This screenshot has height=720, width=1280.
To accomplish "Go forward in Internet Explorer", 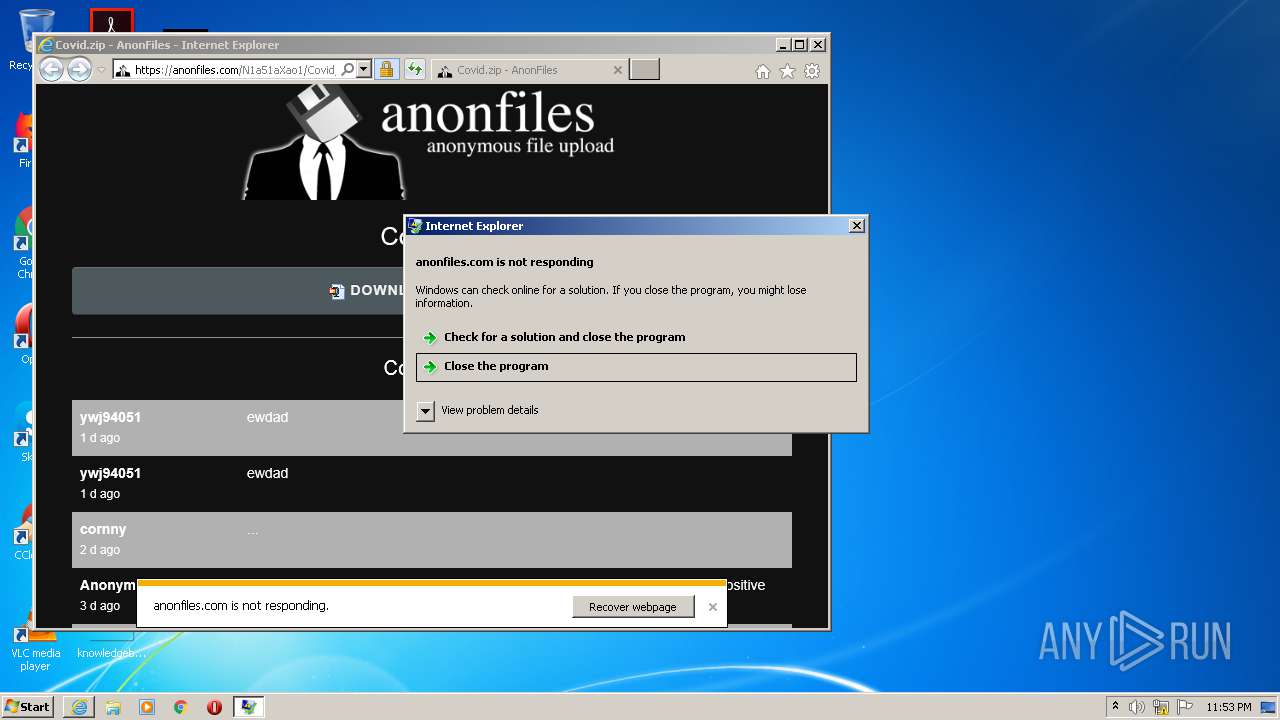I will (x=79, y=70).
